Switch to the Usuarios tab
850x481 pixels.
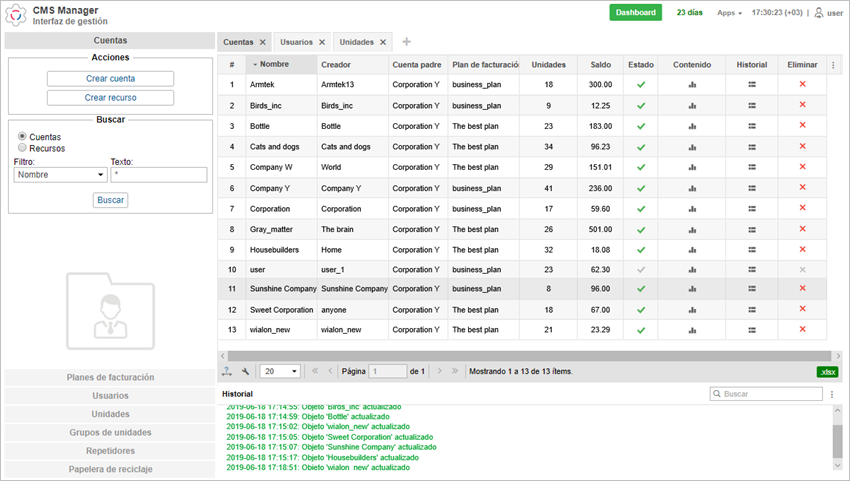pyautogui.click(x=296, y=42)
